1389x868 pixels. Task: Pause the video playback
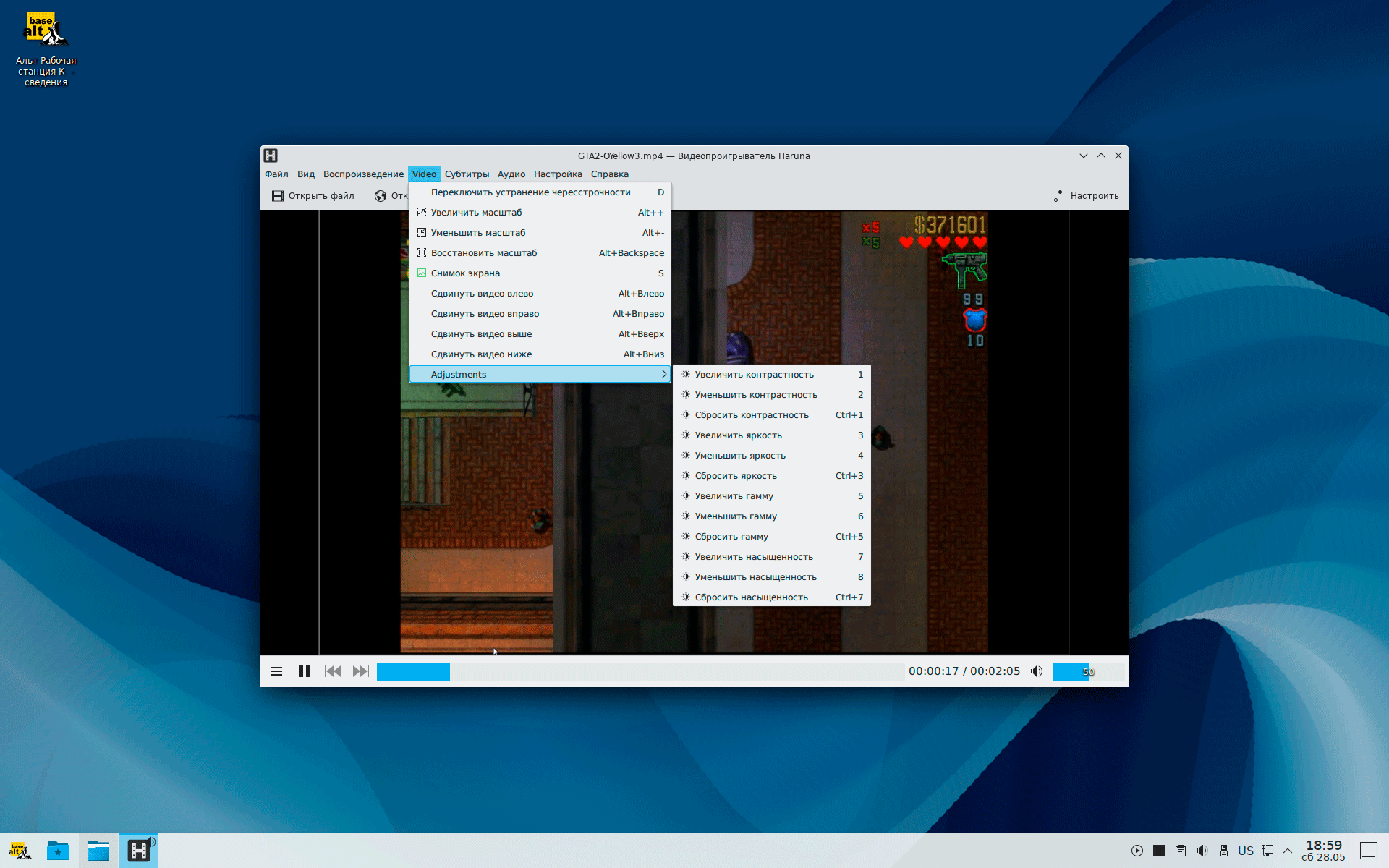[x=305, y=671]
